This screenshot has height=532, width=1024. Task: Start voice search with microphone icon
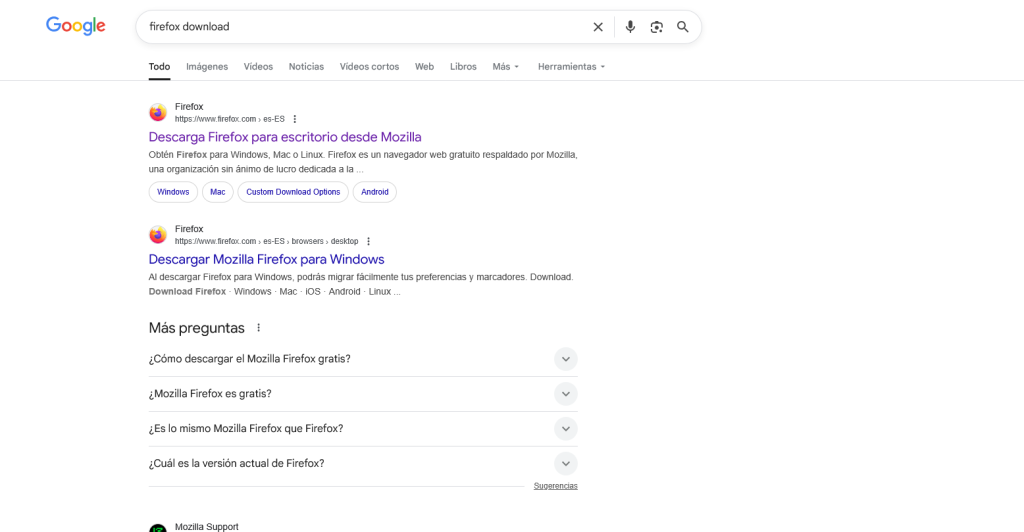pyautogui.click(x=630, y=27)
